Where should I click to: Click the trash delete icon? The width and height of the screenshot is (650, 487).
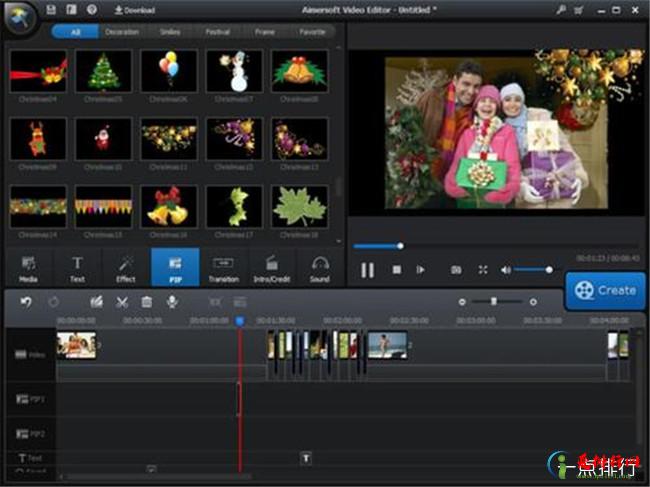coord(147,302)
